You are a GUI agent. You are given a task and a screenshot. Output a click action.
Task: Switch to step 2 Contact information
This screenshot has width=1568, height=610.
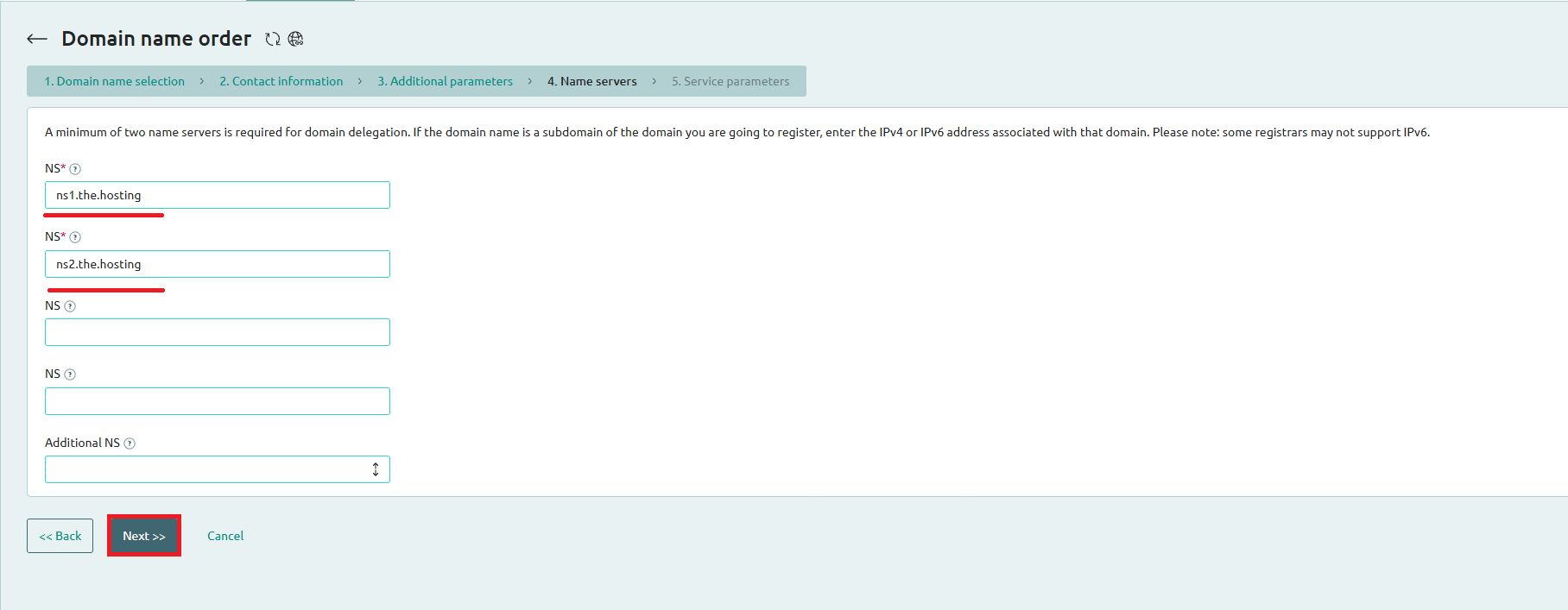click(281, 81)
